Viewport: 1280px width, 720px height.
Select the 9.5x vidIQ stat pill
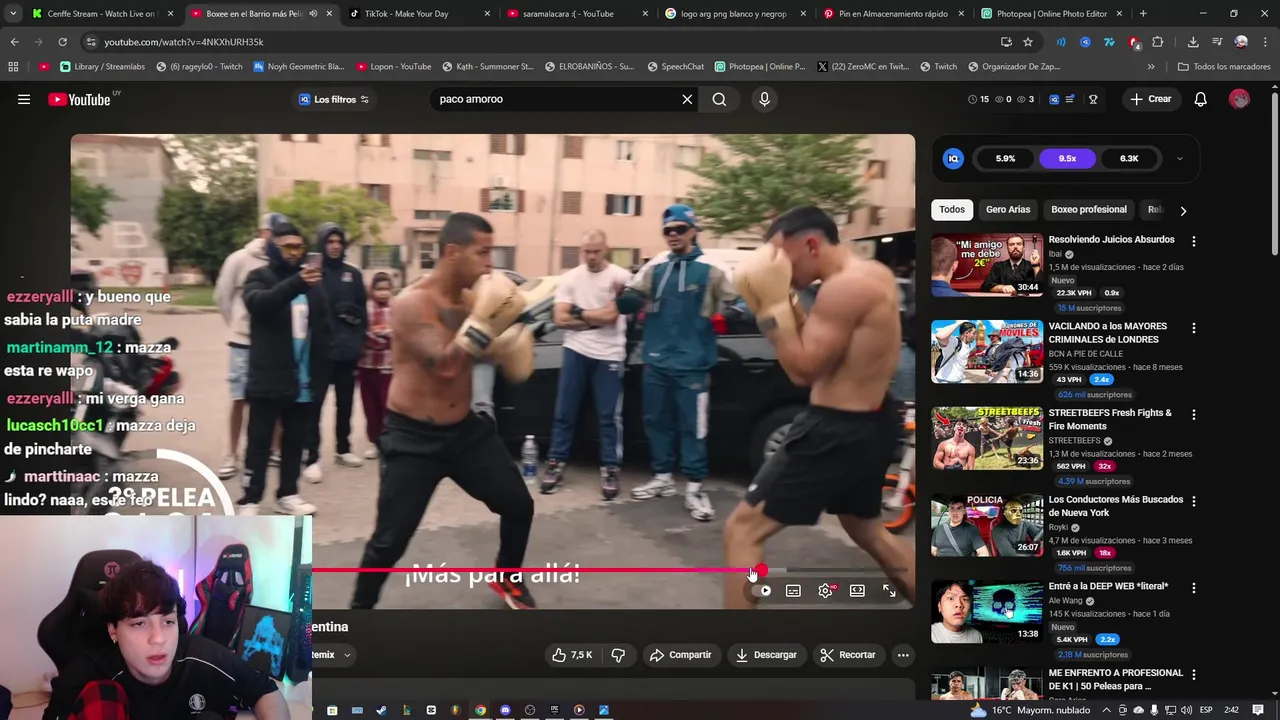point(1067,158)
